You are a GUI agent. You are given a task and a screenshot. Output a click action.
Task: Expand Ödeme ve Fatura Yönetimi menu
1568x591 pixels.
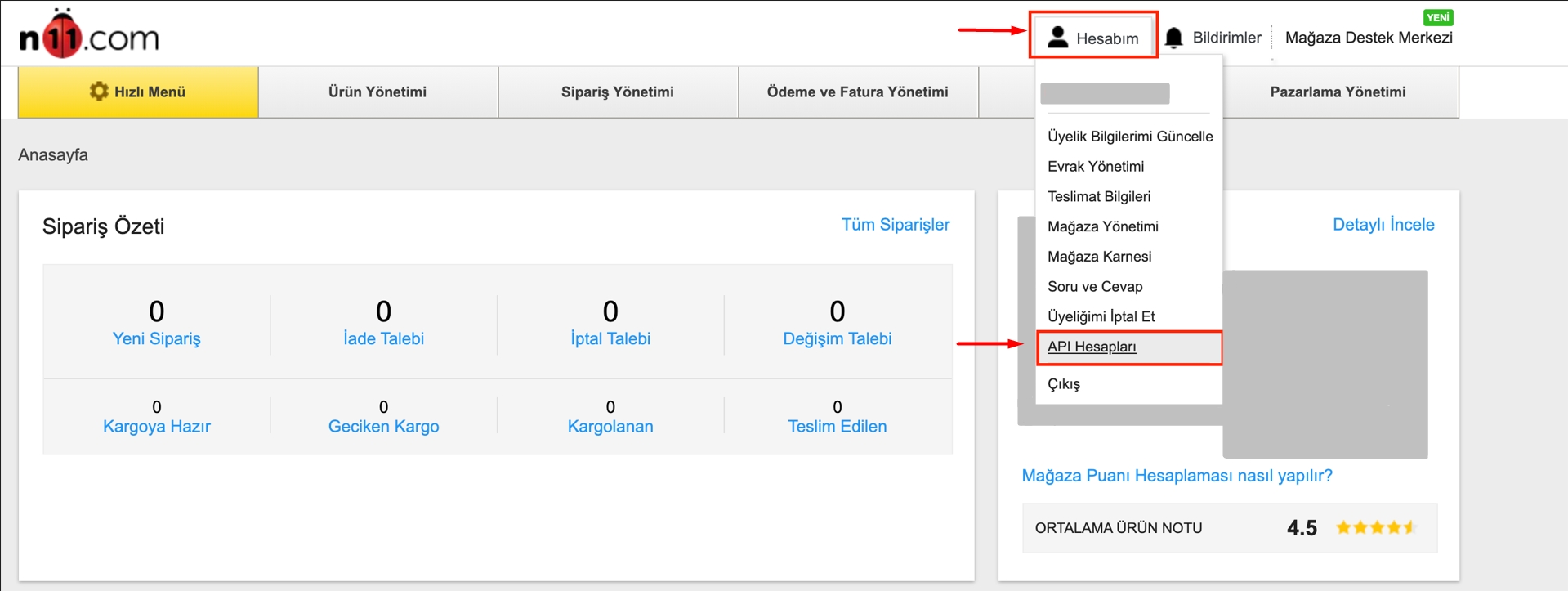click(x=857, y=92)
